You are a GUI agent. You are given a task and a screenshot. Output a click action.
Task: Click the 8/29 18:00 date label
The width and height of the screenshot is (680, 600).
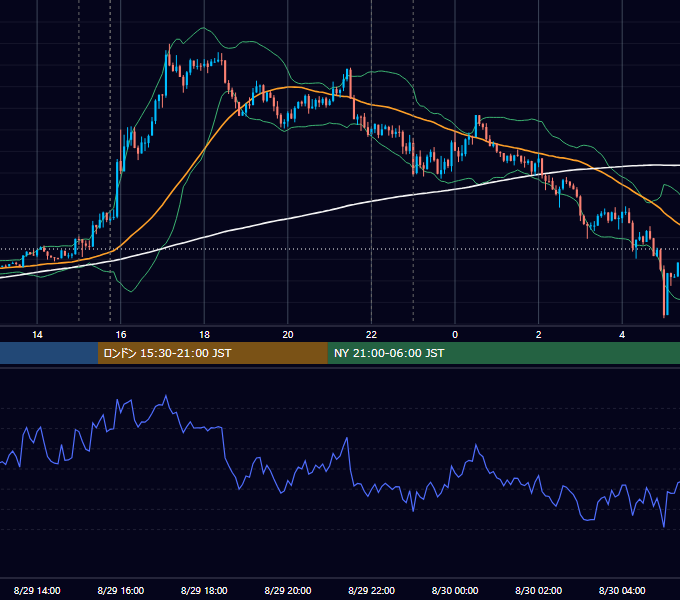pyautogui.click(x=204, y=590)
